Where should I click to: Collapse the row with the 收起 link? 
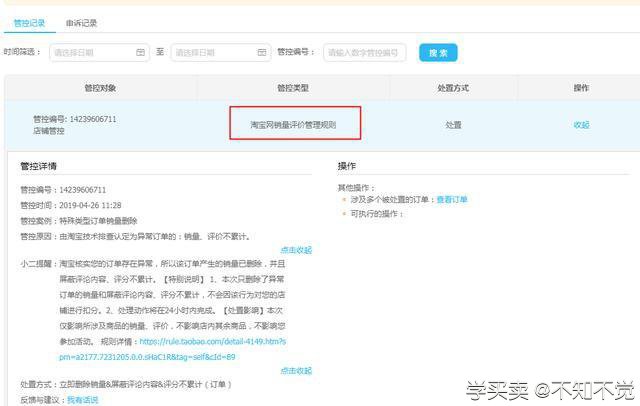click(581, 125)
